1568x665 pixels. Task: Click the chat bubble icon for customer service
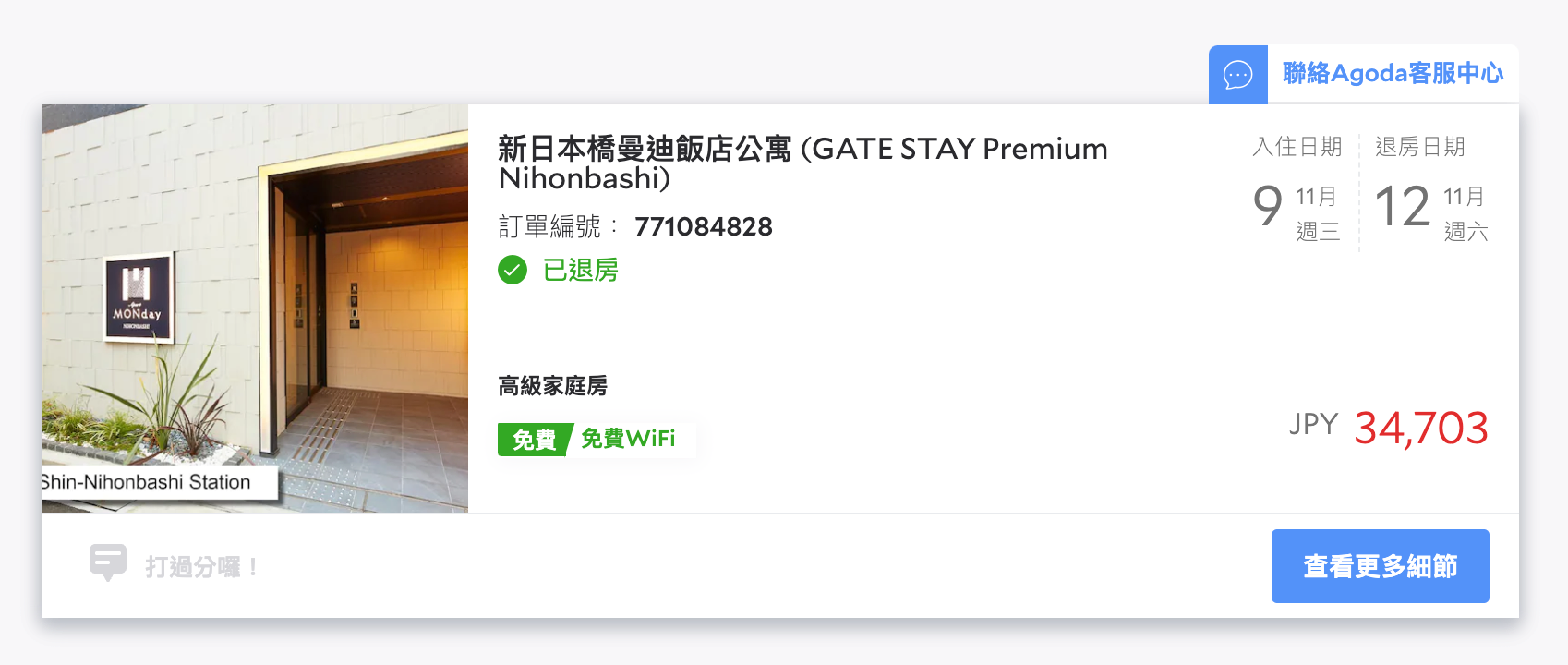click(1237, 74)
